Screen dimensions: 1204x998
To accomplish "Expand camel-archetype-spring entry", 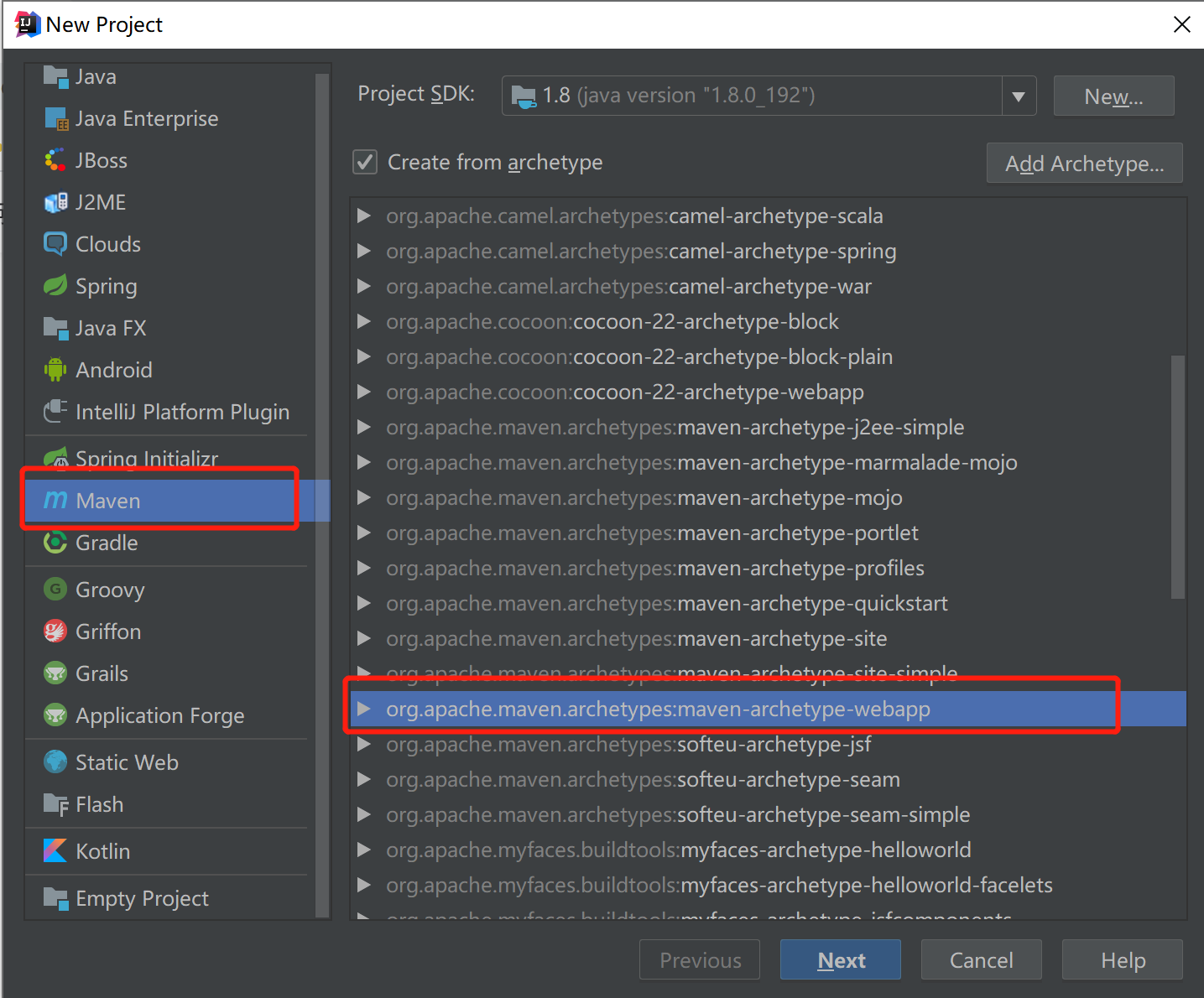I will 364,251.
